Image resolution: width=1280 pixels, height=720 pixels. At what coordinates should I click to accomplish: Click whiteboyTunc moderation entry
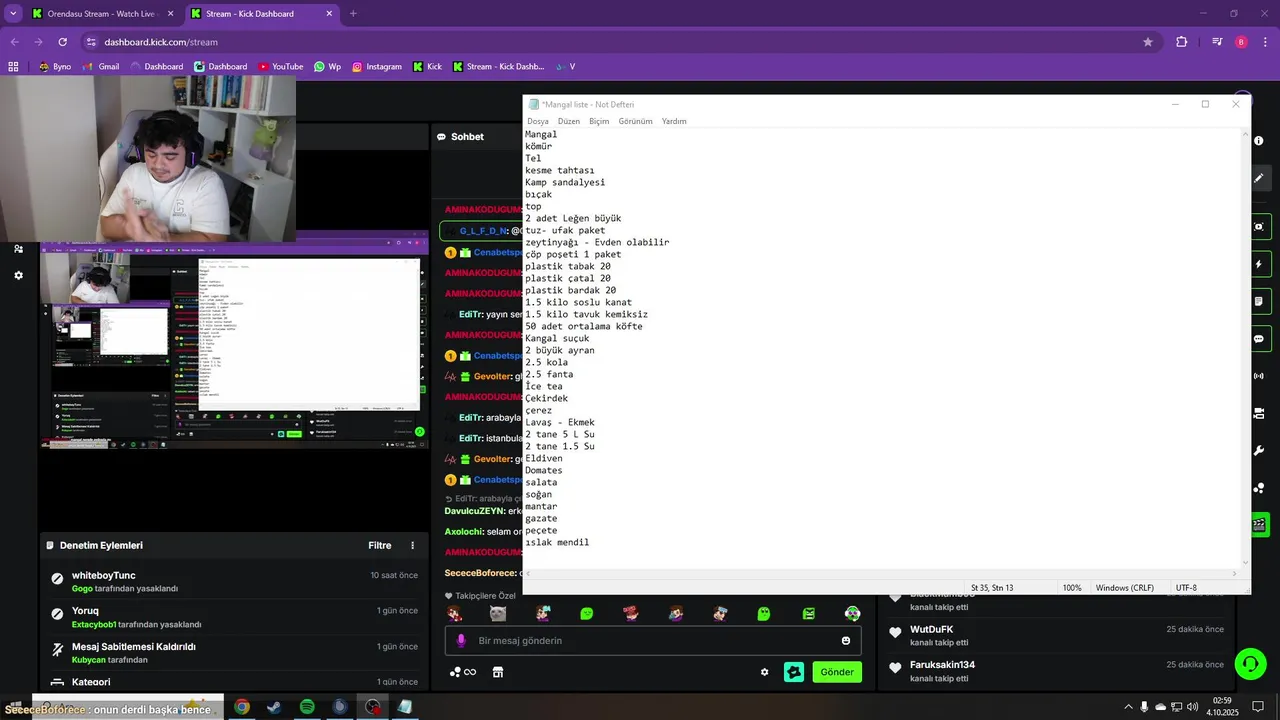[235, 581]
